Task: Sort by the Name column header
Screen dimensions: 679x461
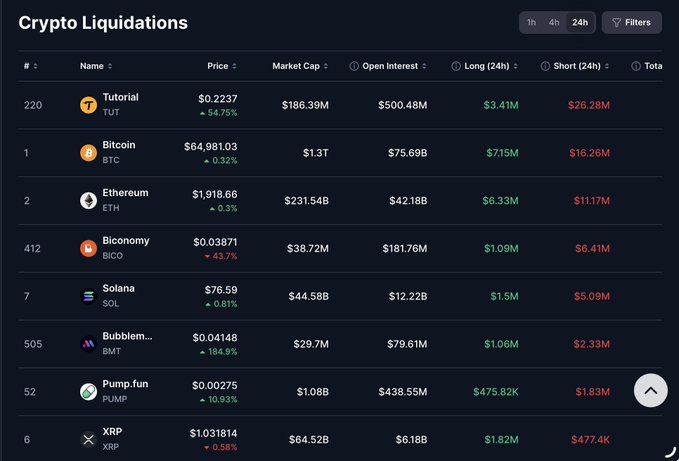Action: [x=96, y=66]
